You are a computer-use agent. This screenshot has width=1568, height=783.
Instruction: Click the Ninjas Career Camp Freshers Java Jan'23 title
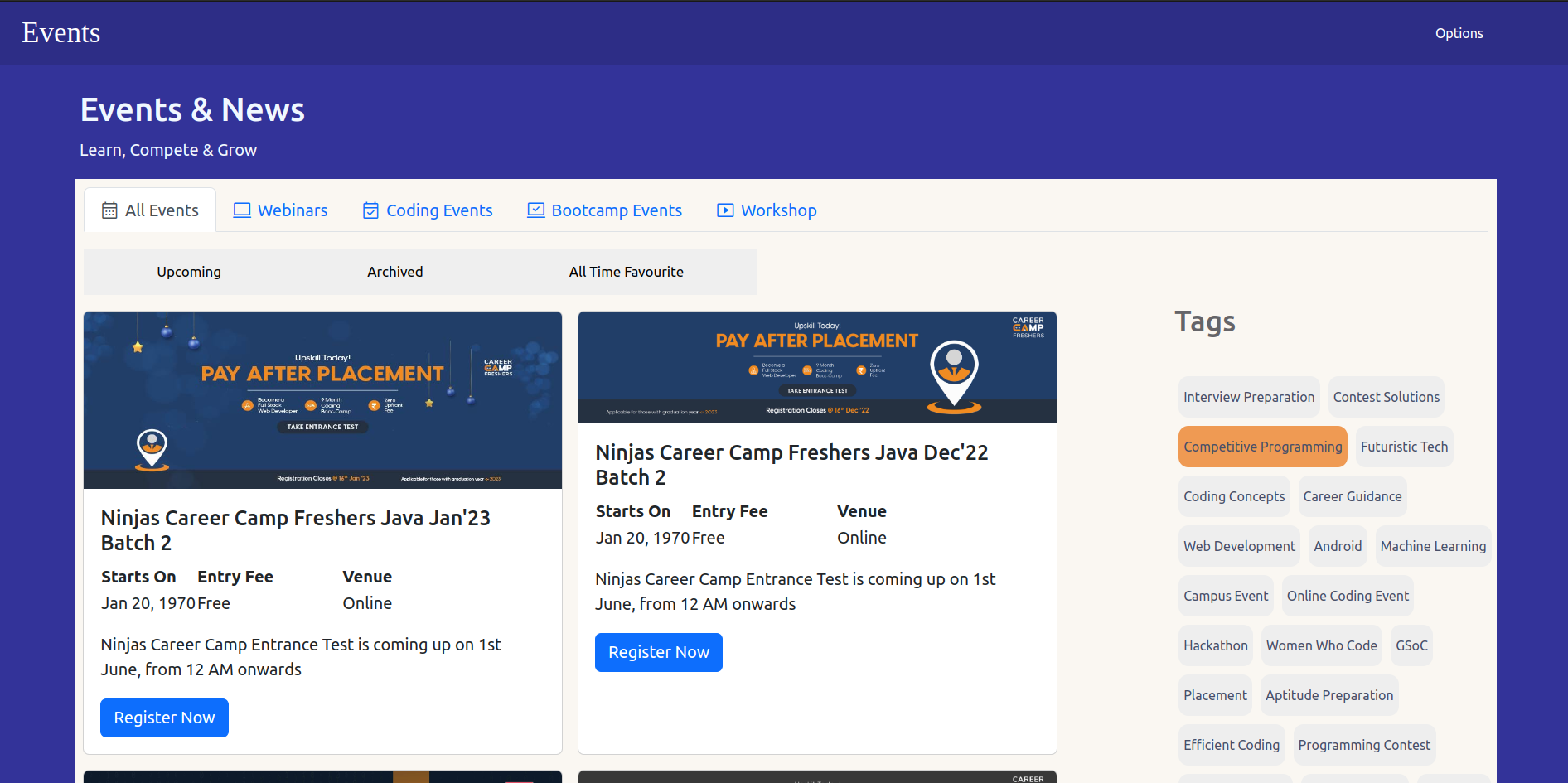[x=296, y=530]
